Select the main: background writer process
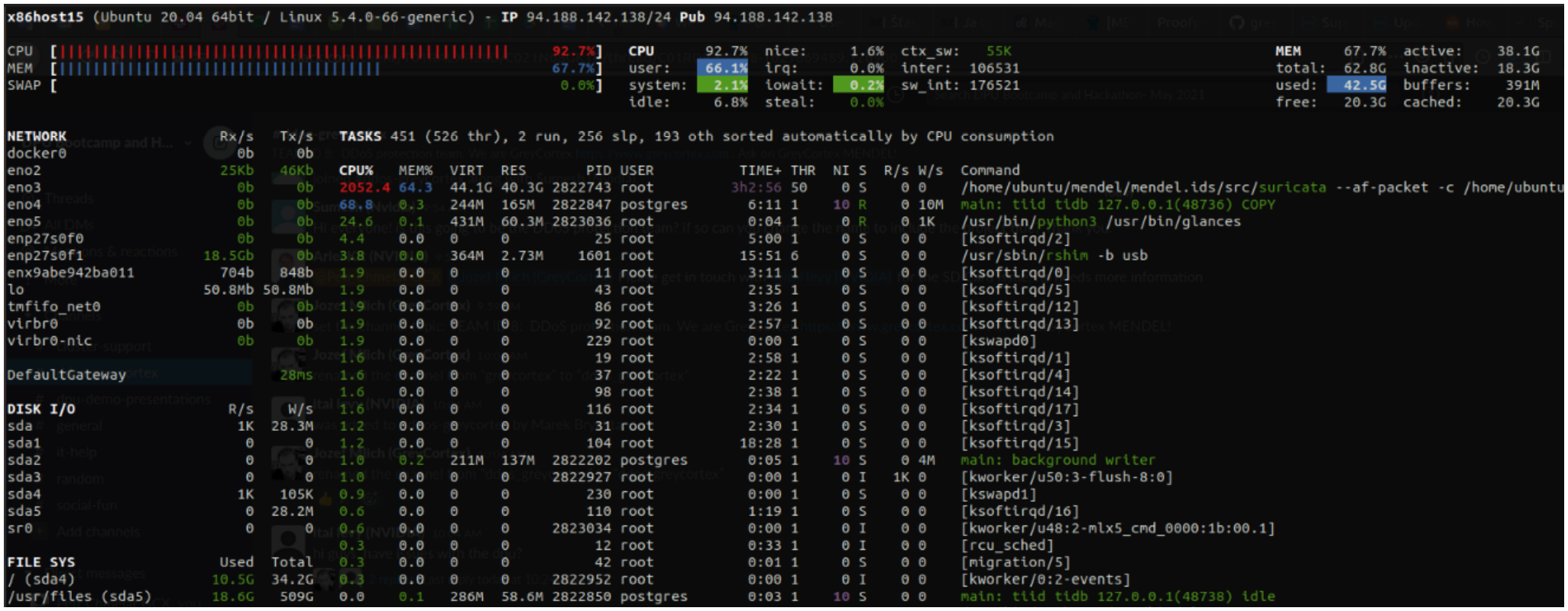This screenshot has width=1568, height=611. pyautogui.click(x=1058, y=460)
